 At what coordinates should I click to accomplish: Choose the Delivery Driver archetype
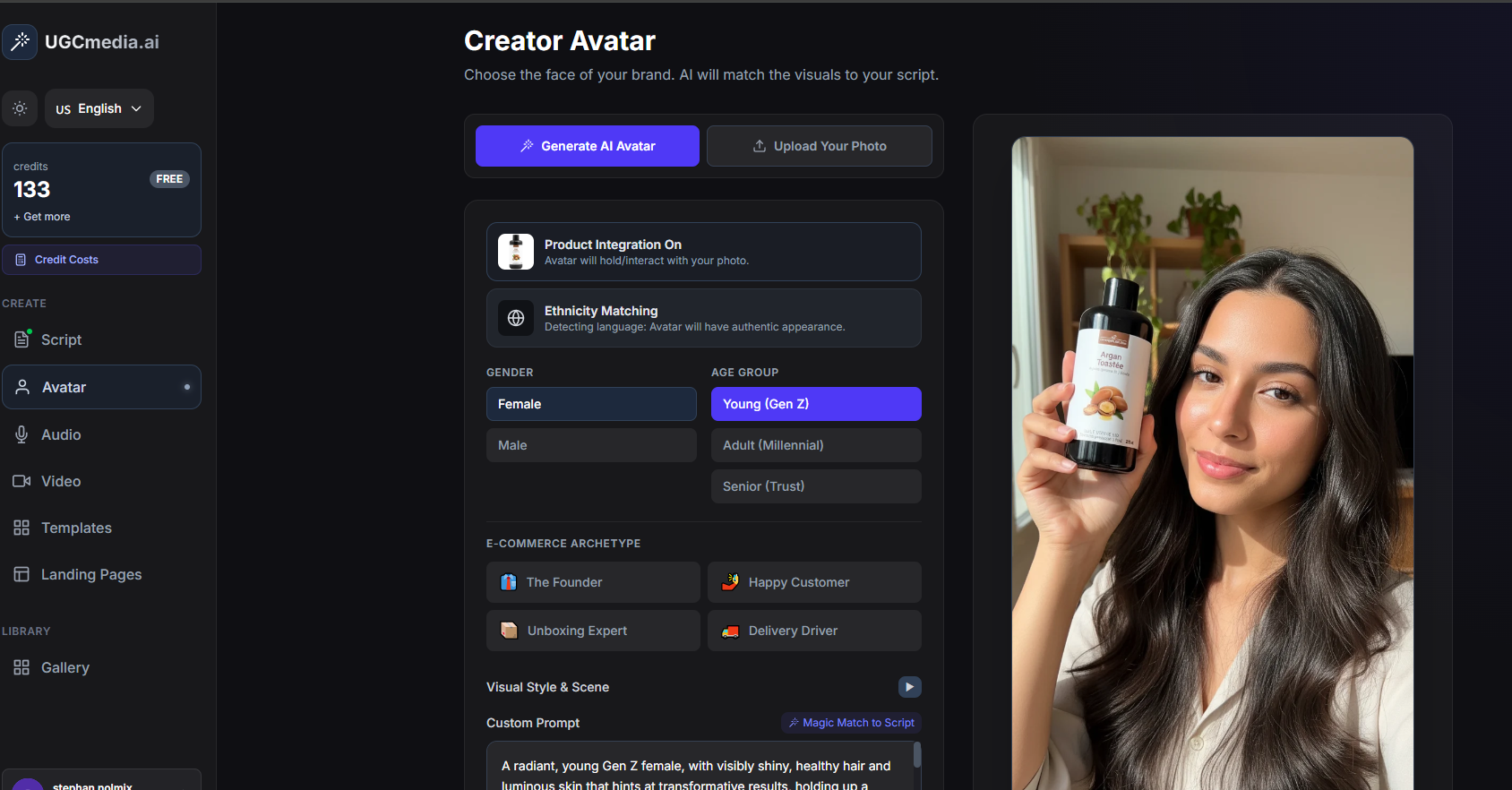tap(814, 631)
